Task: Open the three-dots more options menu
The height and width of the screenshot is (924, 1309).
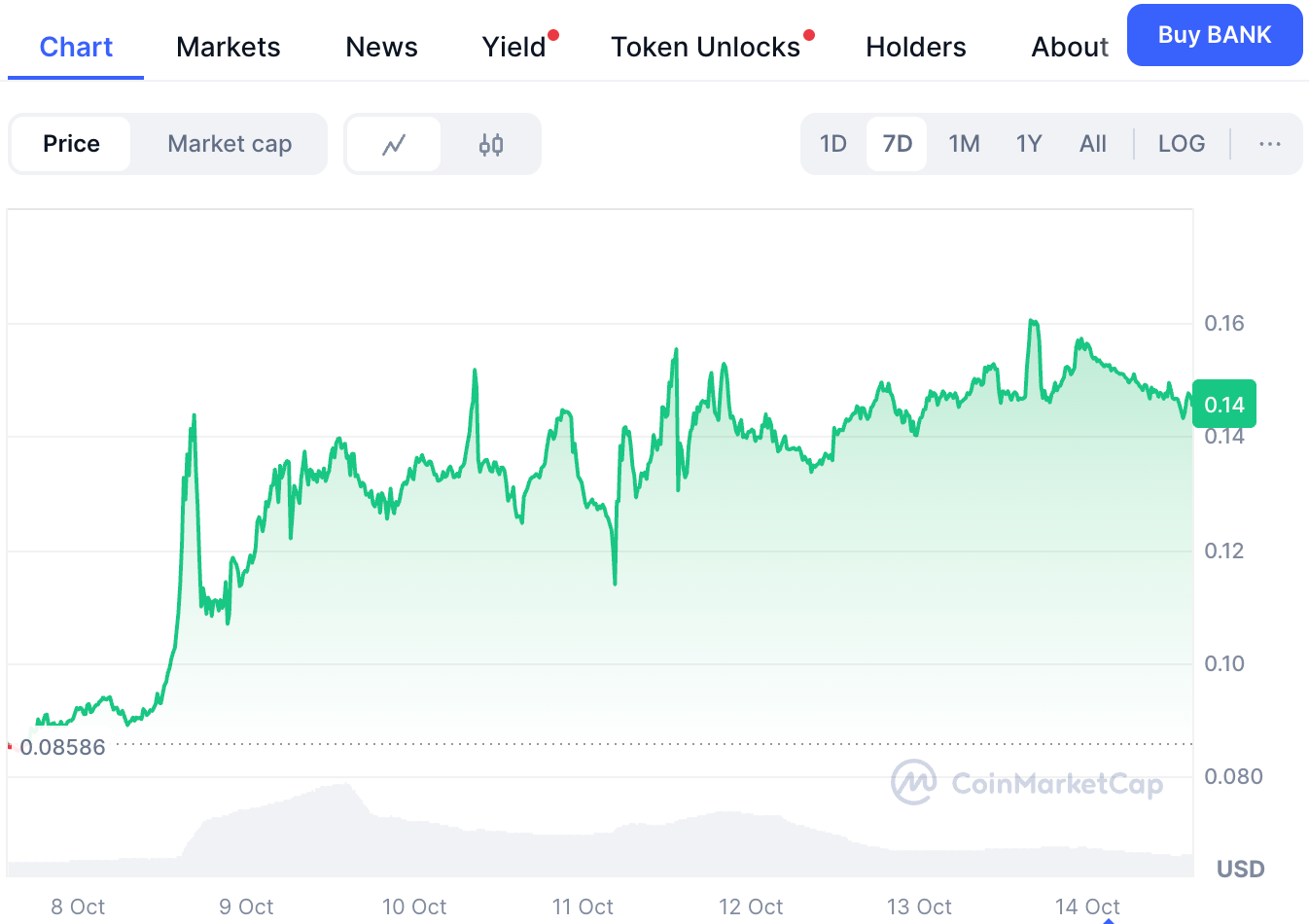Action: pyautogui.click(x=1269, y=144)
